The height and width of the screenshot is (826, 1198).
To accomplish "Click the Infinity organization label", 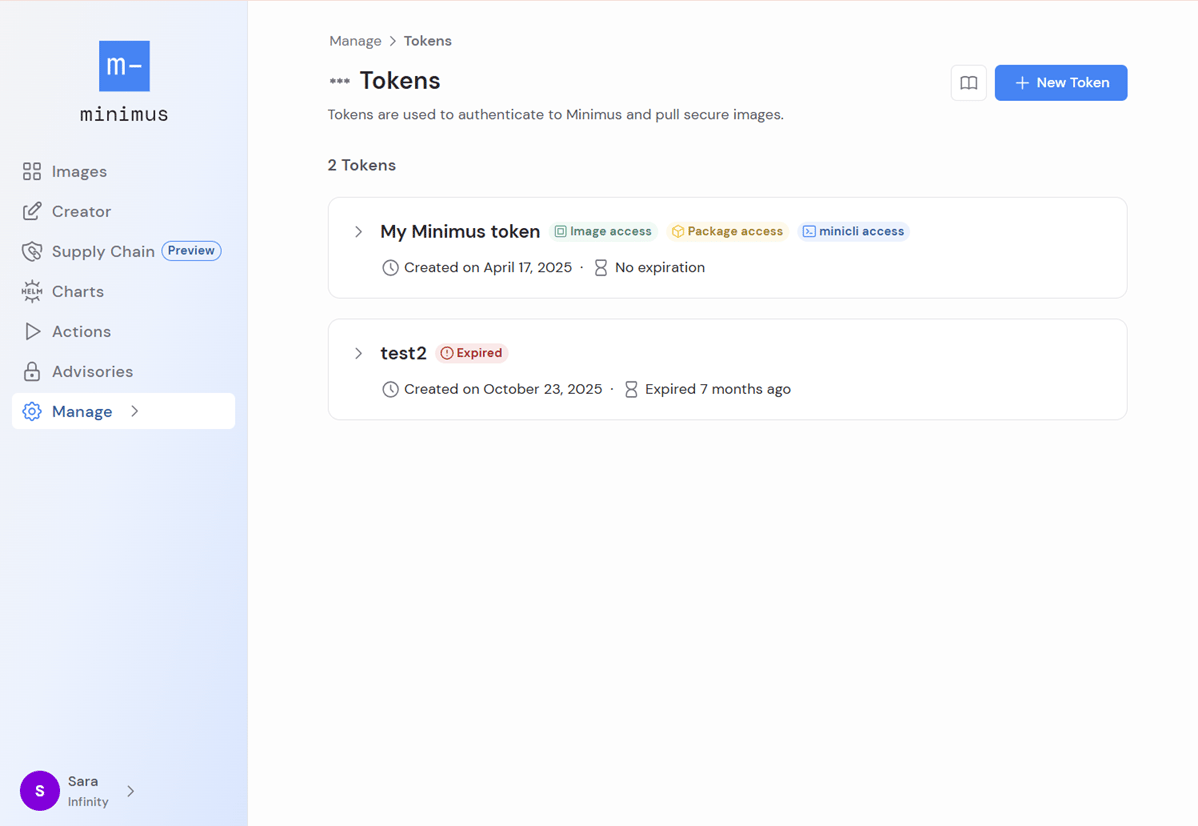I will coord(88,802).
